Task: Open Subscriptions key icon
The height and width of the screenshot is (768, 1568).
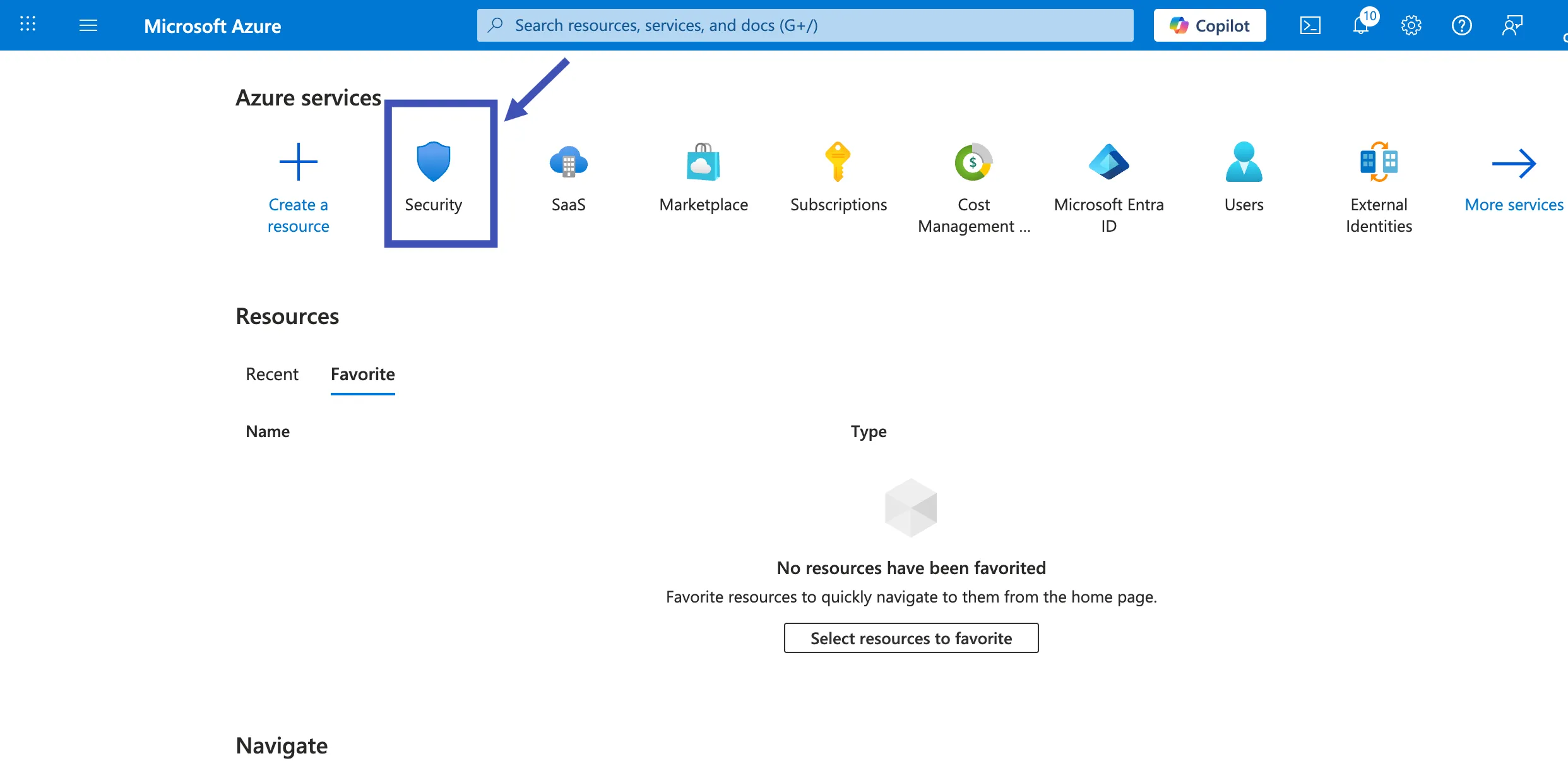Action: pos(838,162)
